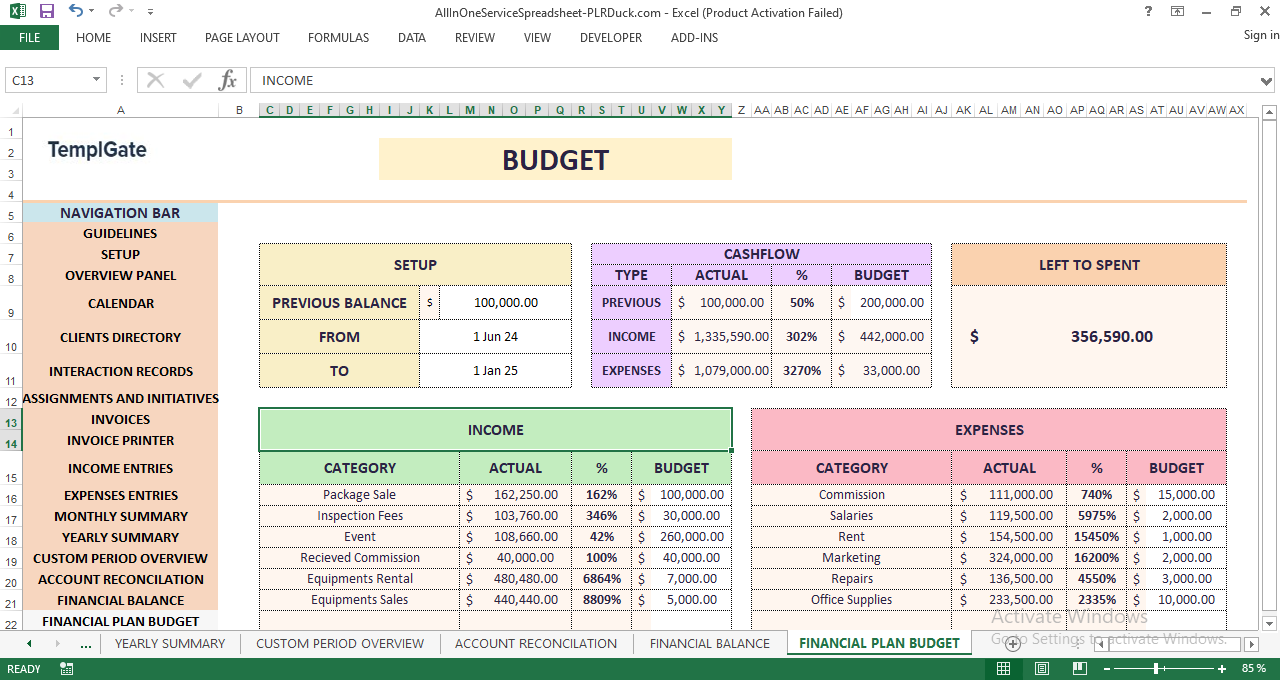The width and height of the screenshot is (1280, 680).
Task: Select the TO date cell 1 Jan 25
Action: 495,371
